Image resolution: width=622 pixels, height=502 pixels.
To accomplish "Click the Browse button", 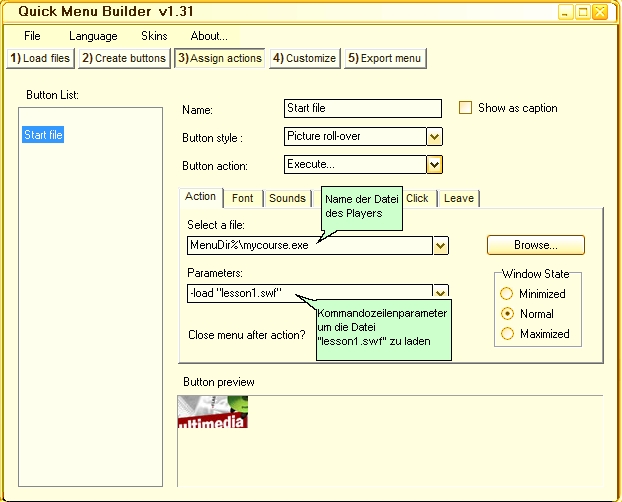I will pos(535,245).
